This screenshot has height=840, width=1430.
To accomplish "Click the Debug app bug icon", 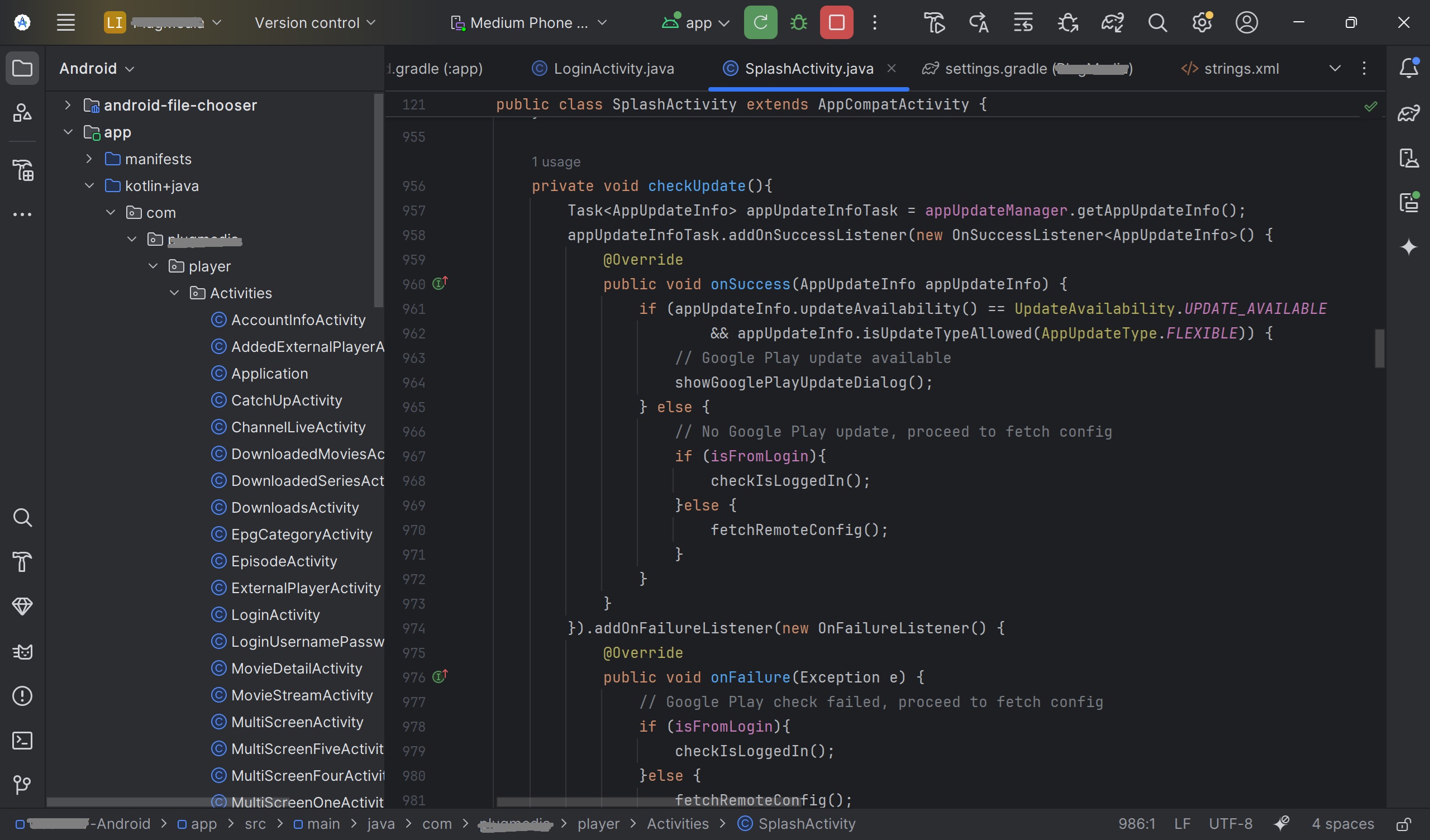I will pos(798,23).
